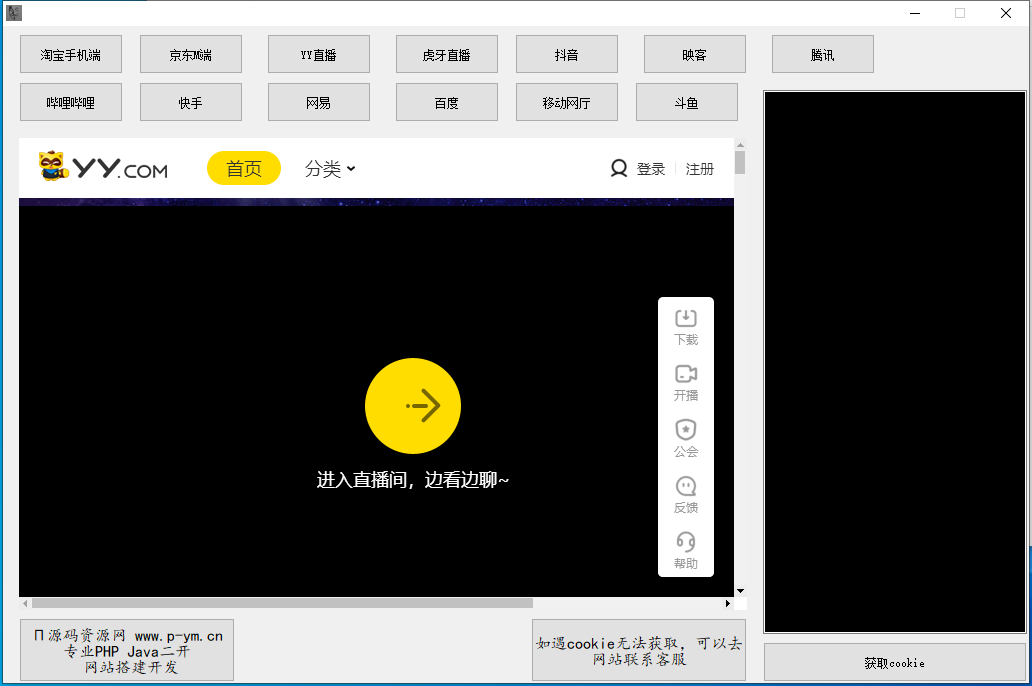Click the application icon in title bar
Image resolution: width=1032 pixels, height=686 pixels.
13,13
